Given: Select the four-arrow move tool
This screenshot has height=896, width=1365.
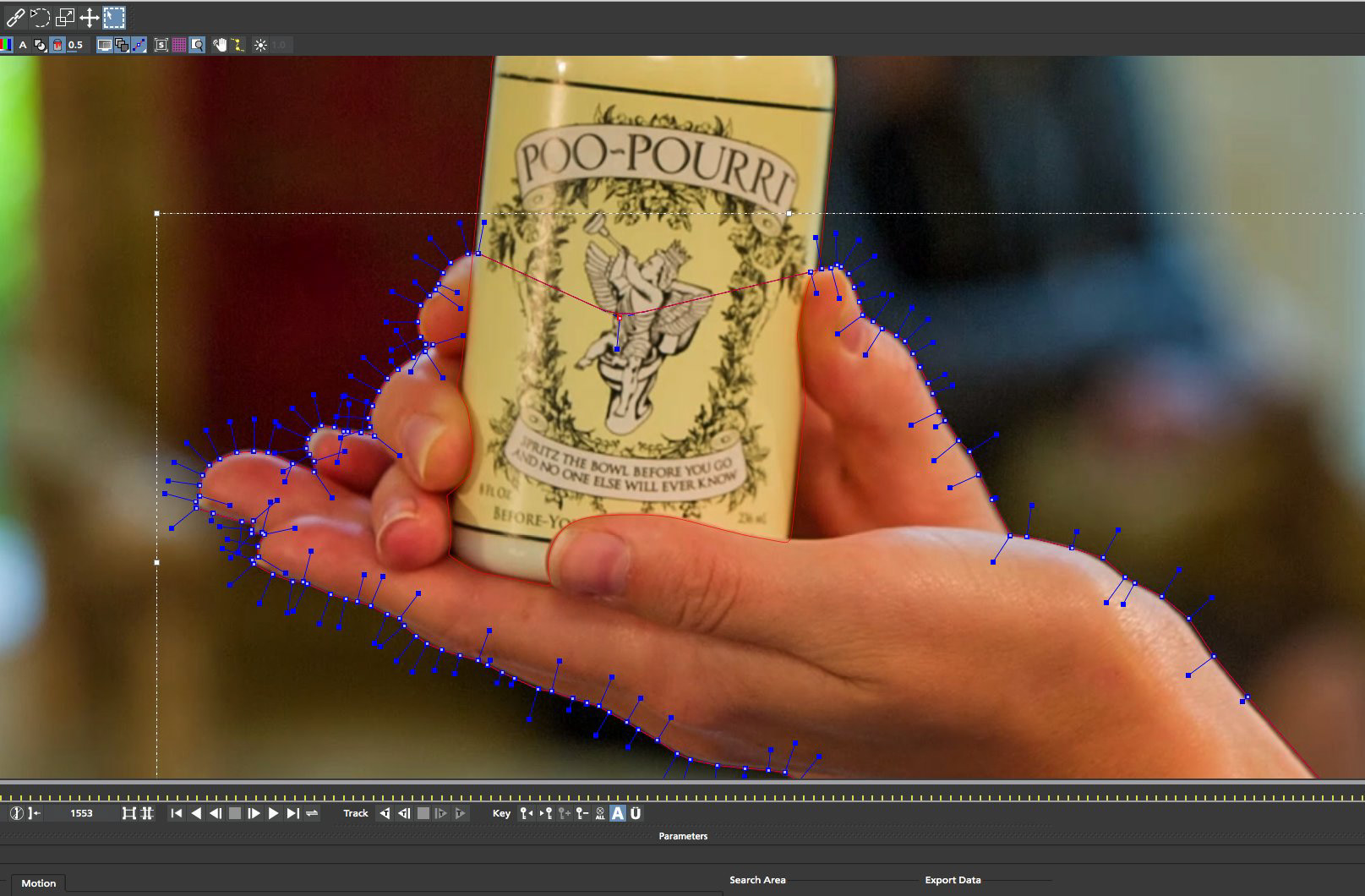Looking at the screenshot, I should pyautogui.click(x=90, y=17).
